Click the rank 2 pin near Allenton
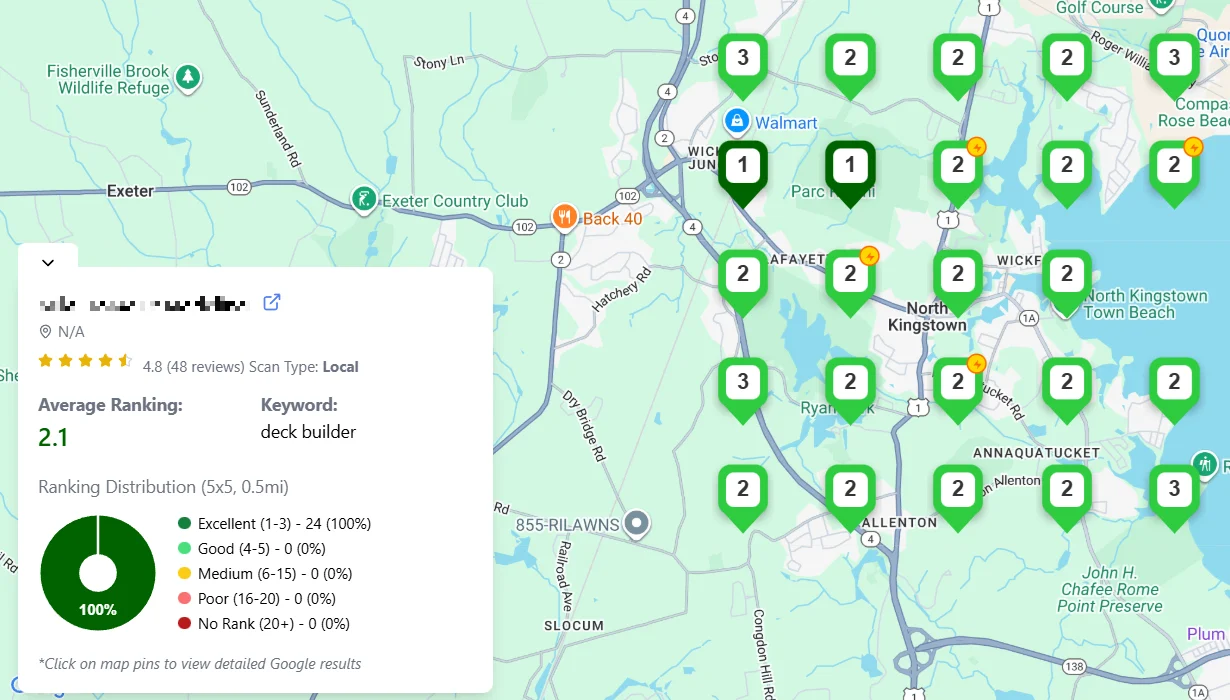Screen dimensions: 1230x700 [x=850, y=490]
